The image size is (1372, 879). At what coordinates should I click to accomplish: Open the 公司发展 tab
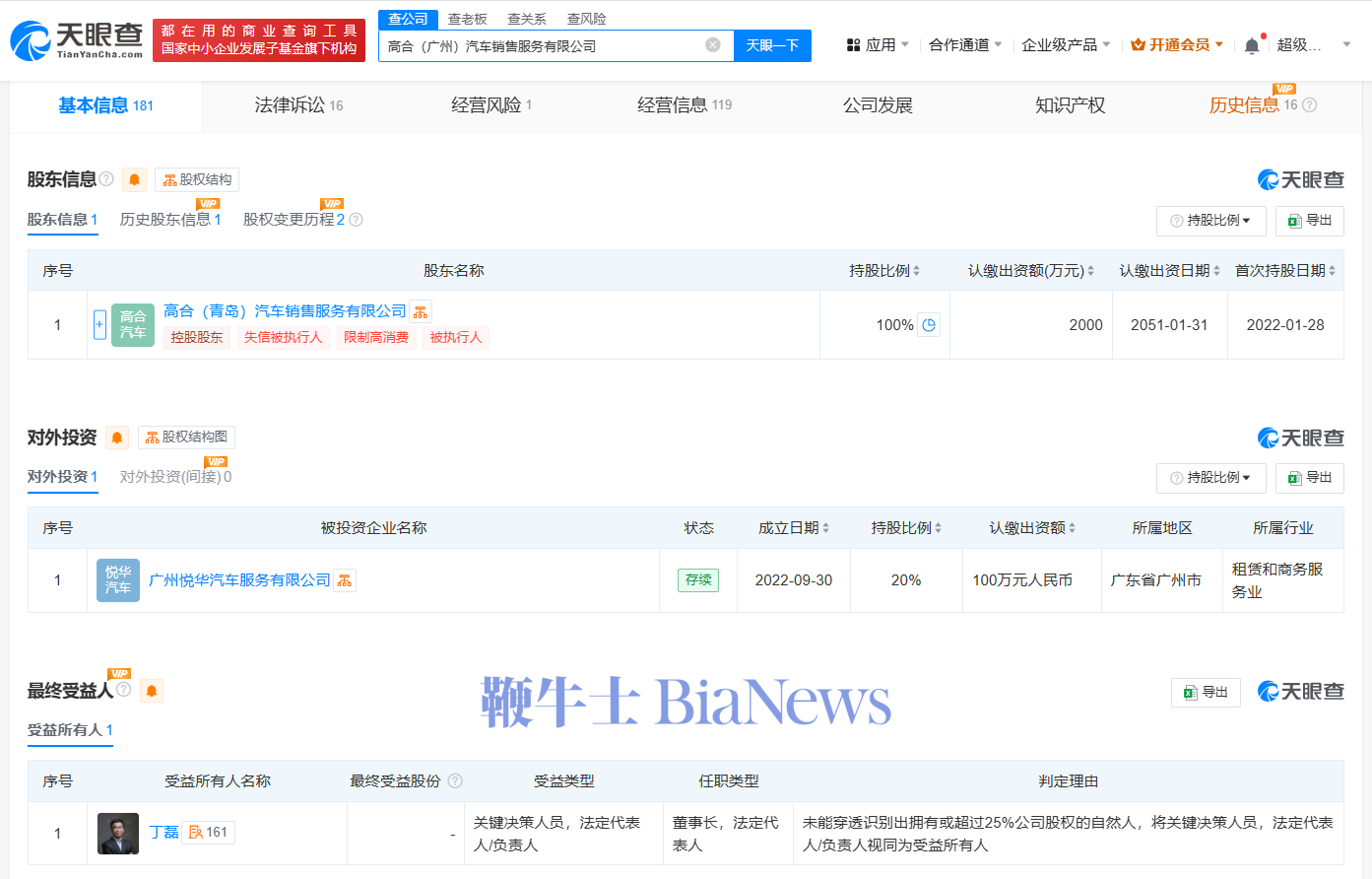click(878, 105)
